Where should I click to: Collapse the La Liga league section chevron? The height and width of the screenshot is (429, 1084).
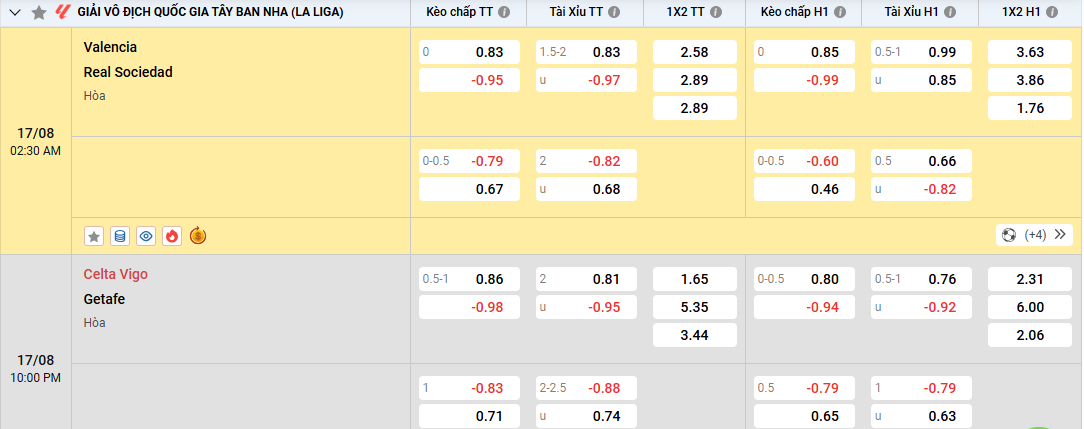pos(15,13)
